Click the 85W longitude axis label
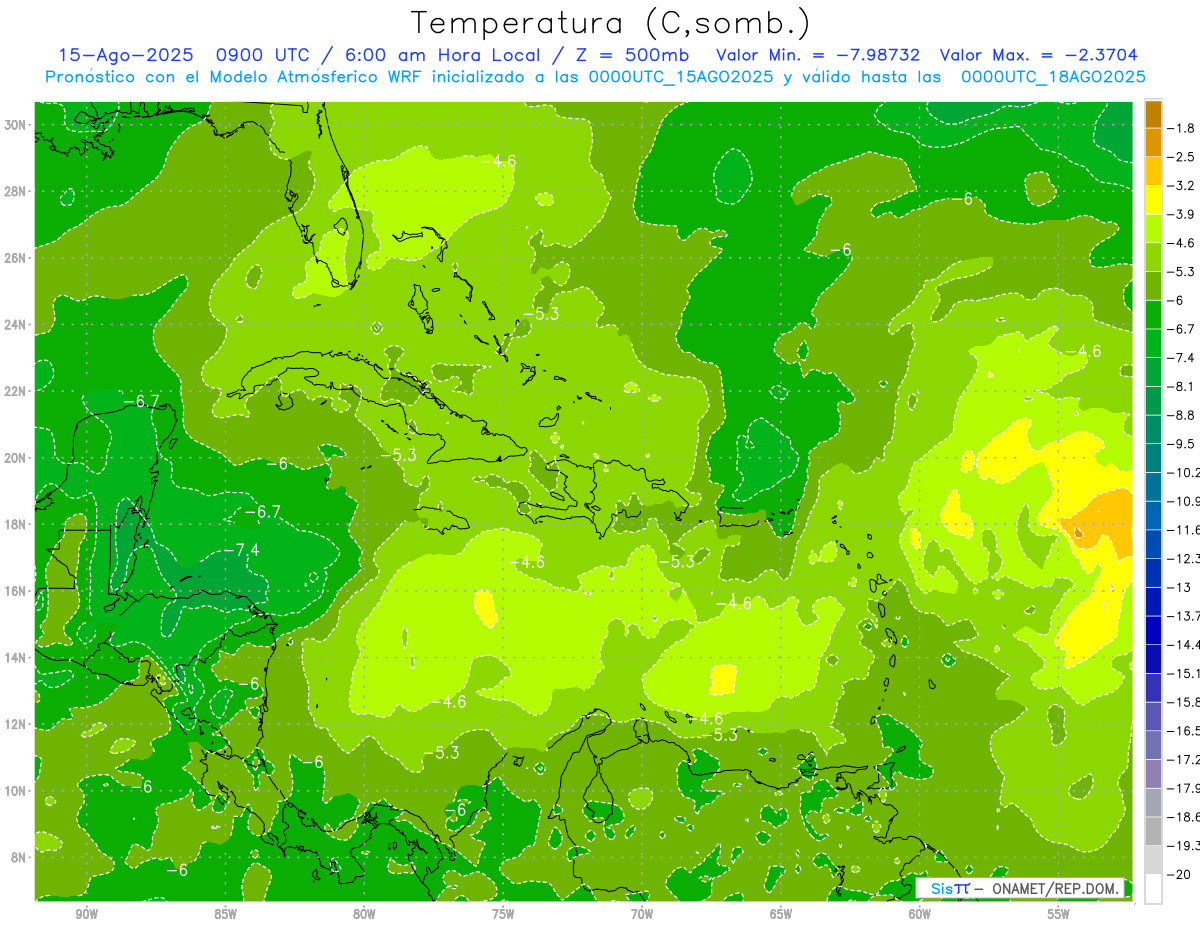Image resolution: width=1200 pixels, height=927 pixels. pos(225,914)
